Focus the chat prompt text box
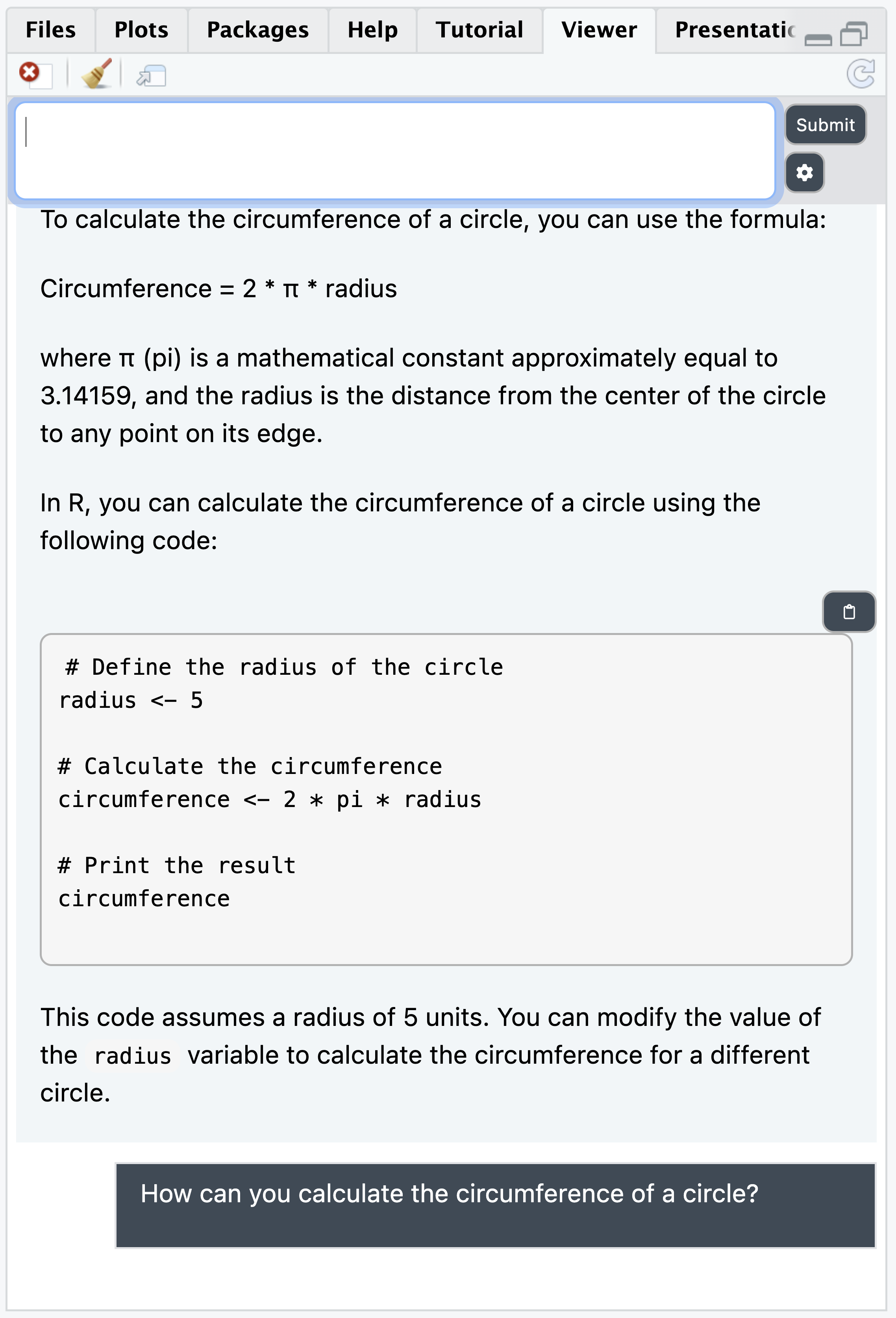Viewport: 896px width, 1318px height. click(395, 151)
